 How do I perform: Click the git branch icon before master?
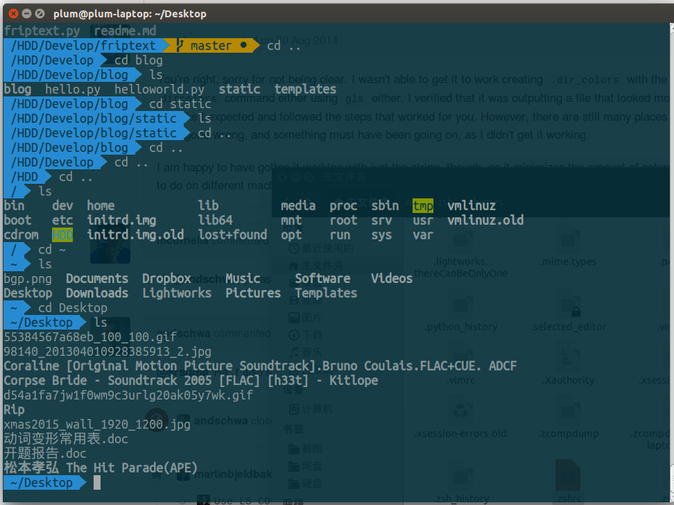pyautogui.click(x=179, y=46)
